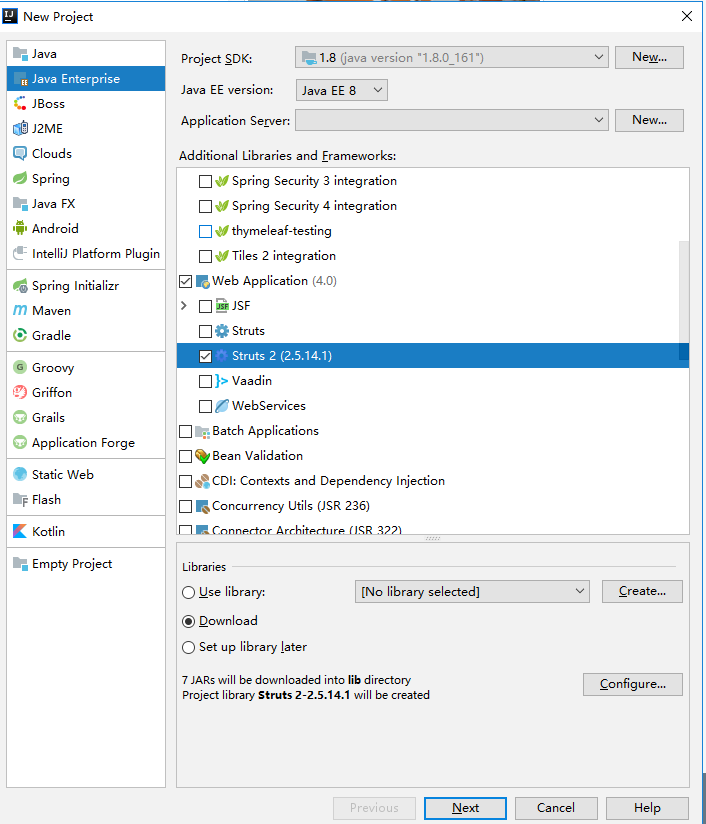Click the Spring leaf icon
706x824 pixels.
point(20,179)
